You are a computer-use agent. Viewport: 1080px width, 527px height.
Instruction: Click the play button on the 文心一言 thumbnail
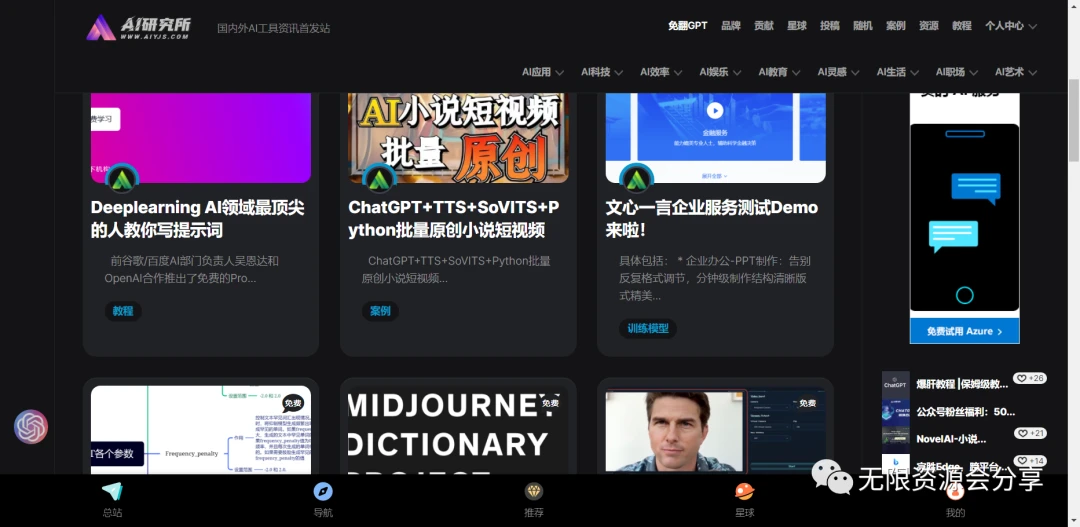coord(714,110)
